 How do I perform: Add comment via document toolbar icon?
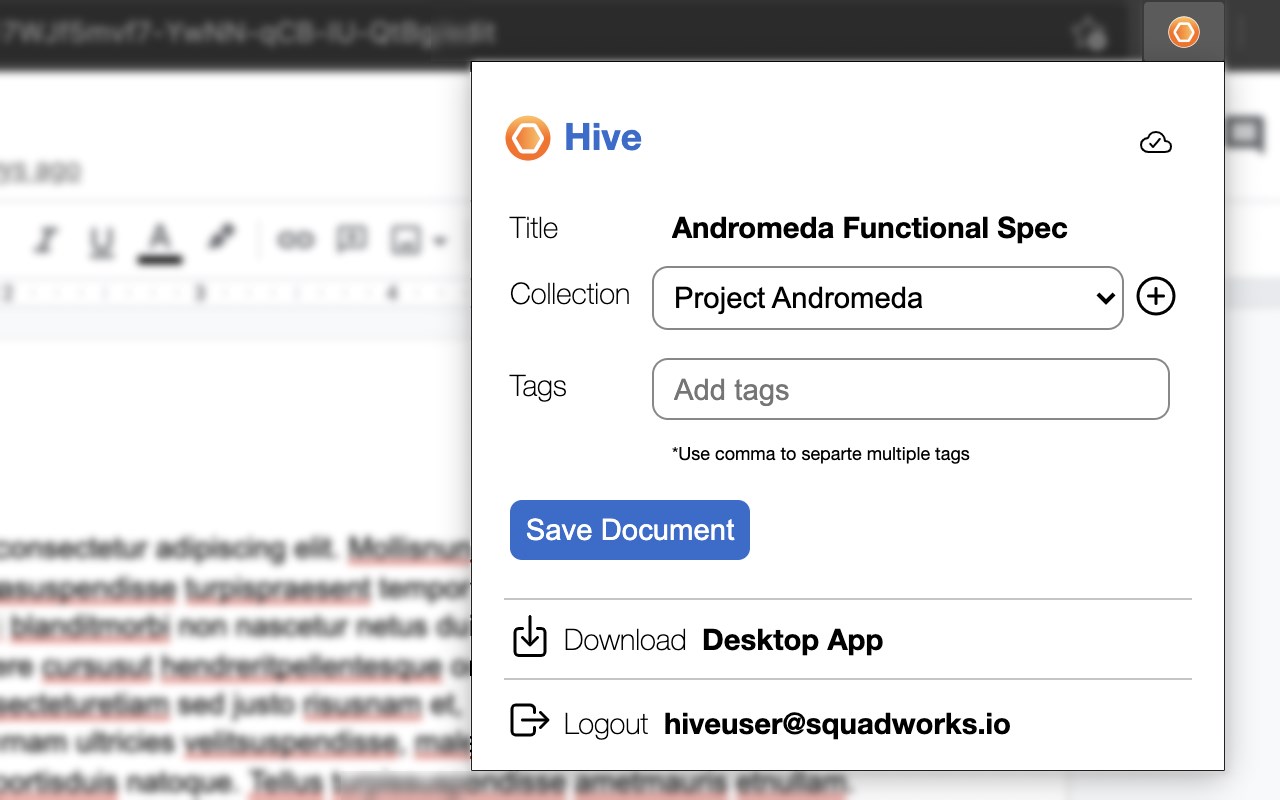click(351, 239)
